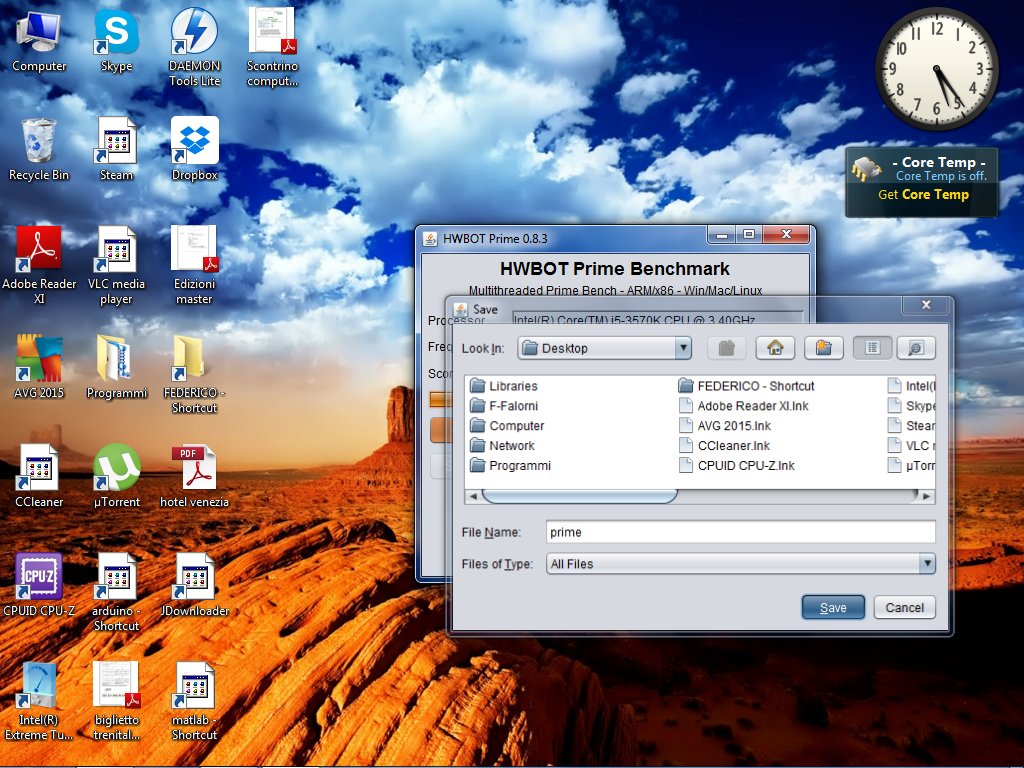Select Adobe Reader XI.lnk file
The image size is (1024, 768).
click(x=744, y=406)
